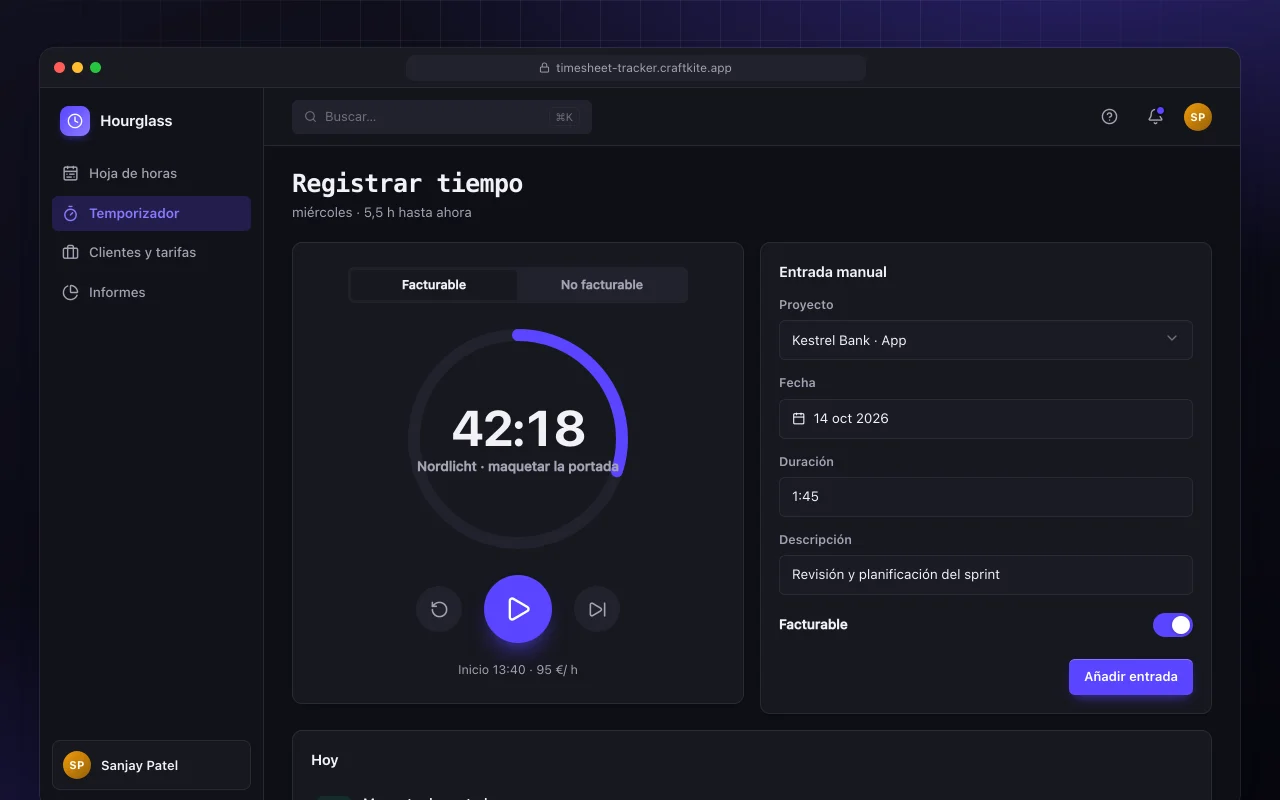Open the help question-mark icon
The height and width of the screenshot is (800, 1280).
tap(1109, 117)
